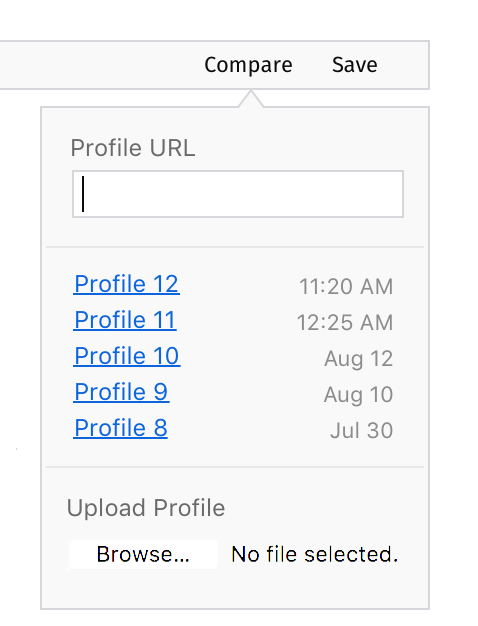Focus the Profile URL text field
478x626 pixels.
[238, 194]
